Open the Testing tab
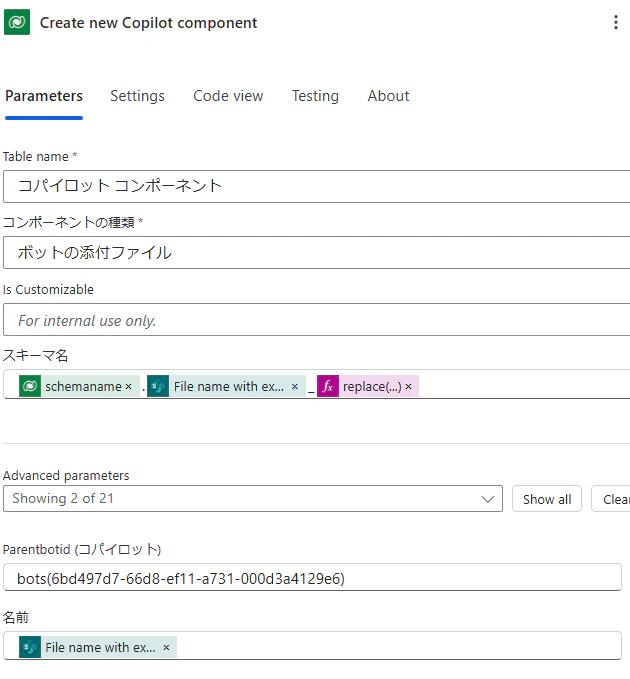Screen dimensions: 630x679 315,96
